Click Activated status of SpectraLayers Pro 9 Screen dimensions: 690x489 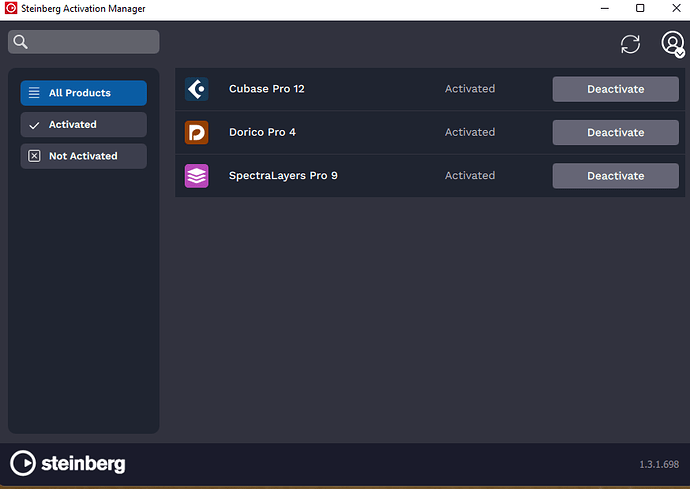pos(470,176)
